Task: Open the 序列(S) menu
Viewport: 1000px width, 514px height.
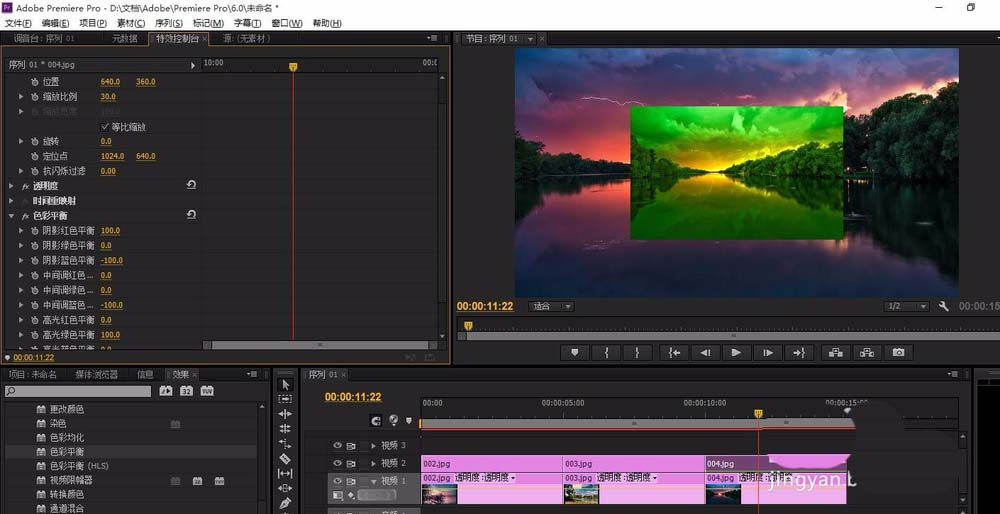Action: (x=169, y=23)
